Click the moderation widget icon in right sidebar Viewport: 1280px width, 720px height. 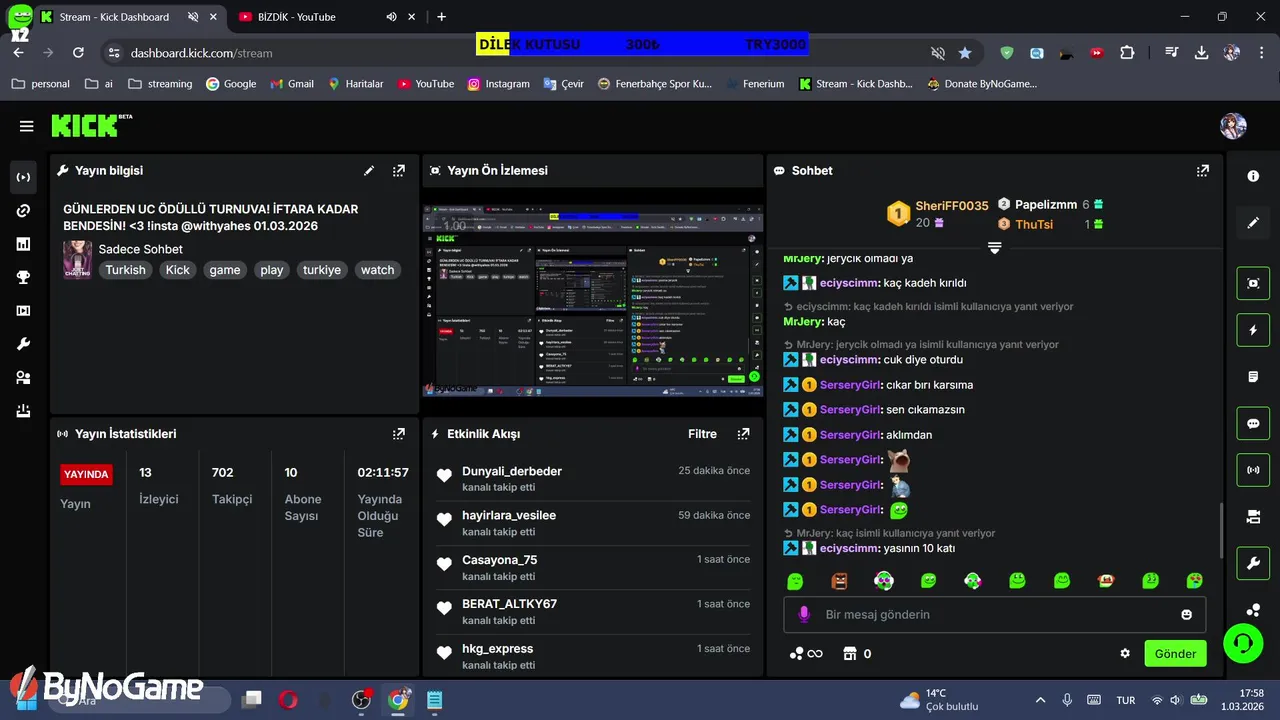[x=1253, y=517]
